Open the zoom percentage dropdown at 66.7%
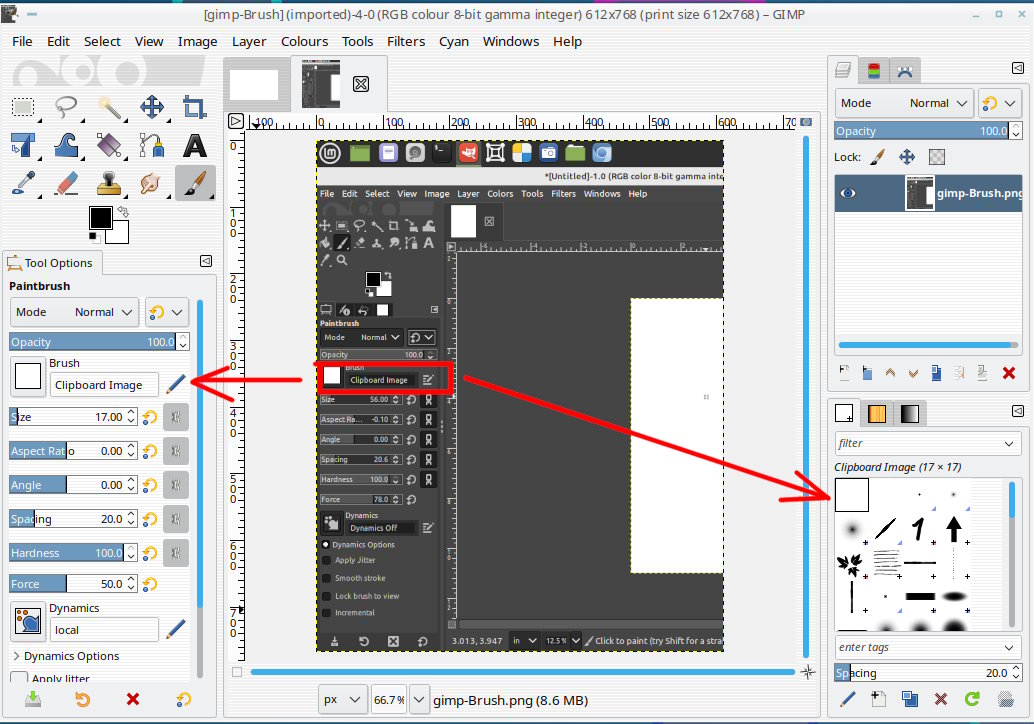Image resolution: width=1034 pixels, height=724 pixels. 419,700
